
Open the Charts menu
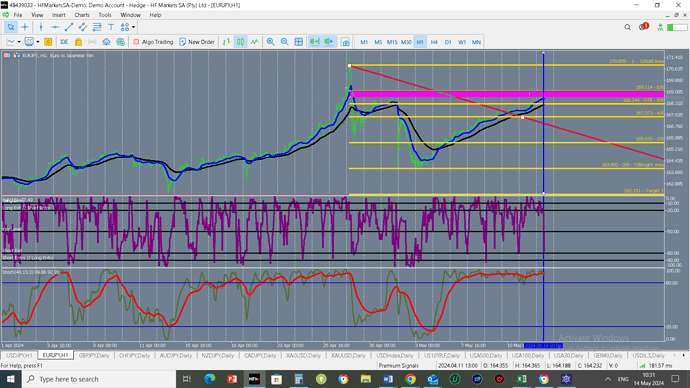click(x=82, y=15)
